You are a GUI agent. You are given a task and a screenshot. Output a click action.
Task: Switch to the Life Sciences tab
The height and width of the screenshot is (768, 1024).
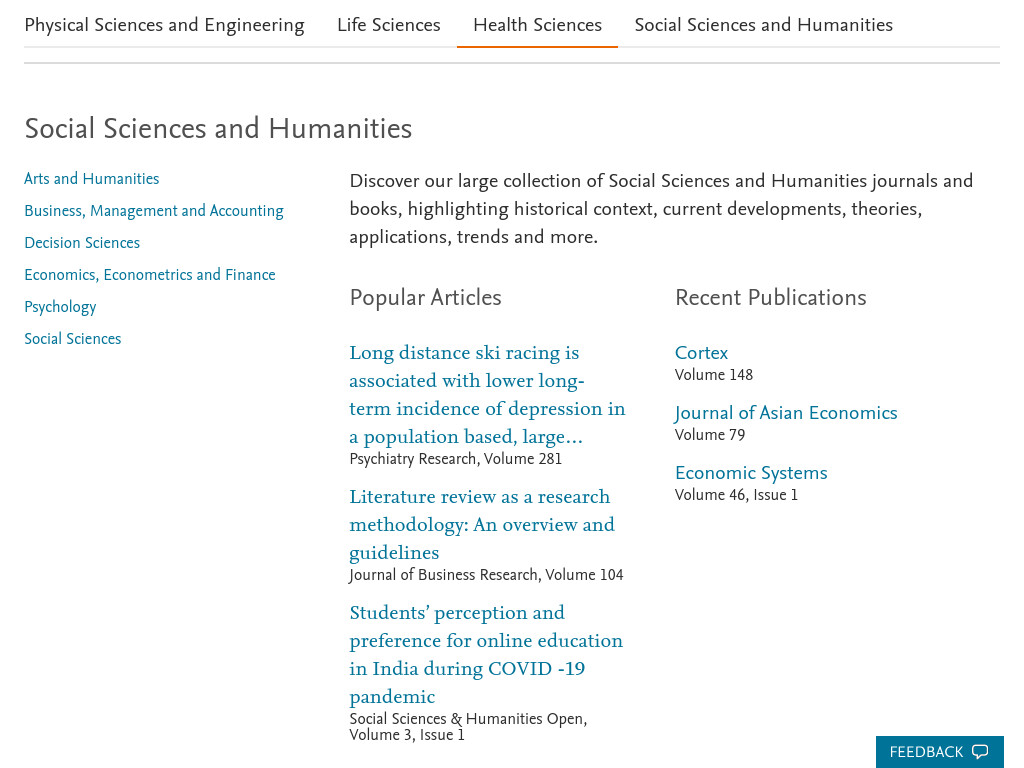coord(389,25)
